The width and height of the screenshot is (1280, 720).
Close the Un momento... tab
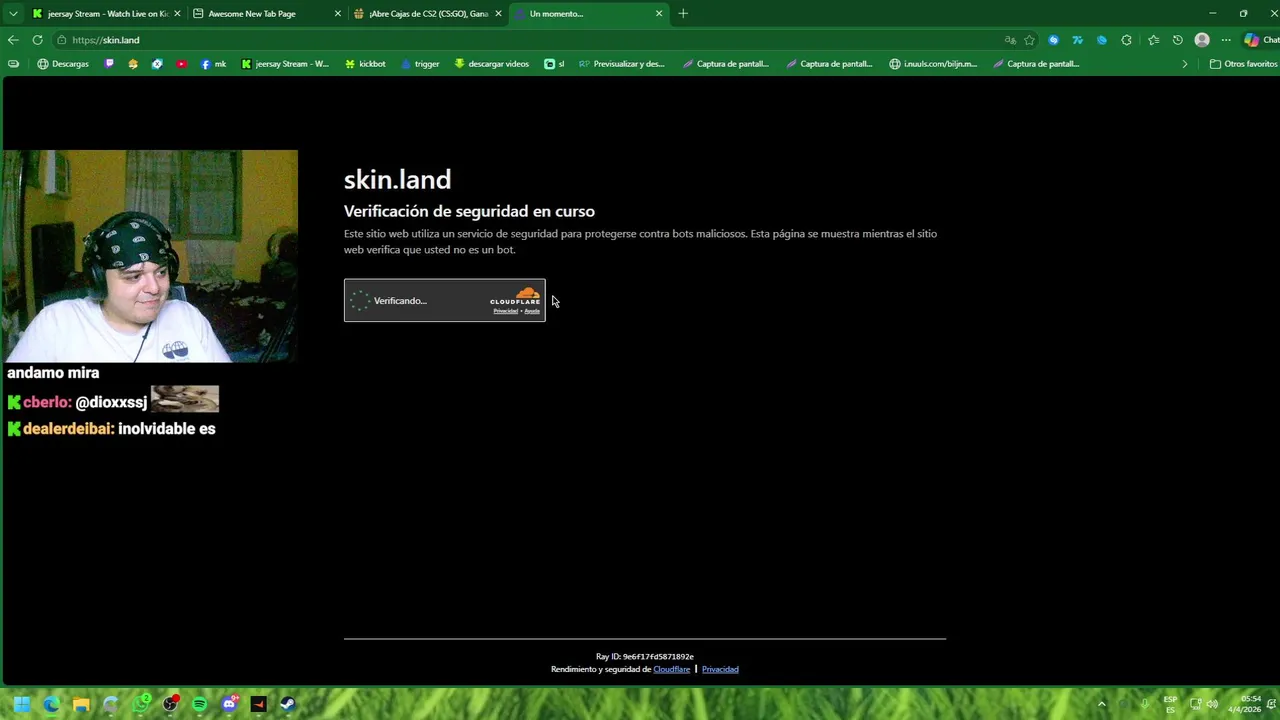659,14
